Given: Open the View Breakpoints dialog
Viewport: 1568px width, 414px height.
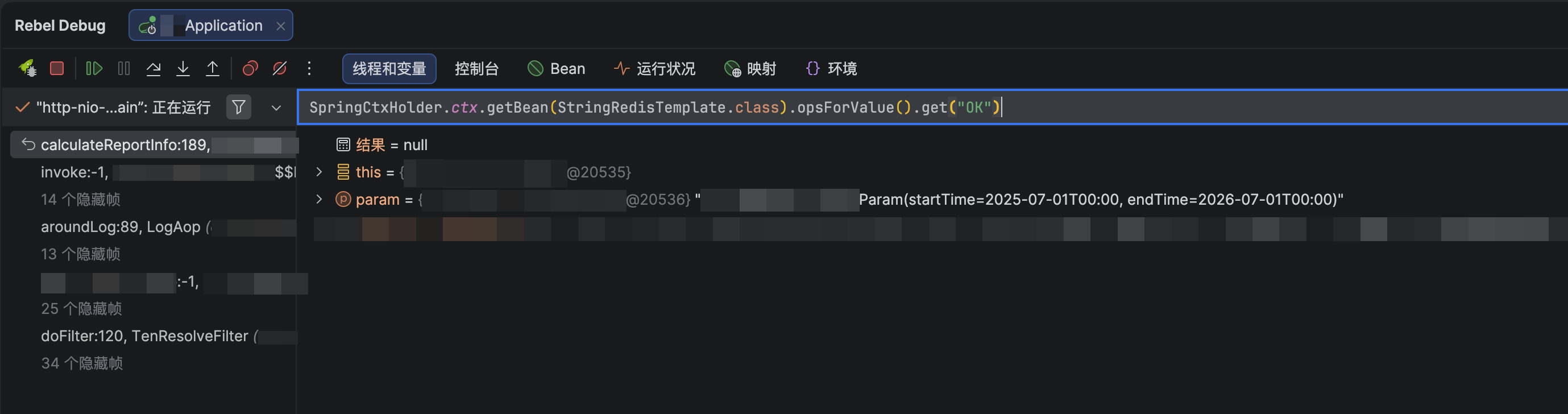Looking at the screenshot, I should click(x=250, y=68).
